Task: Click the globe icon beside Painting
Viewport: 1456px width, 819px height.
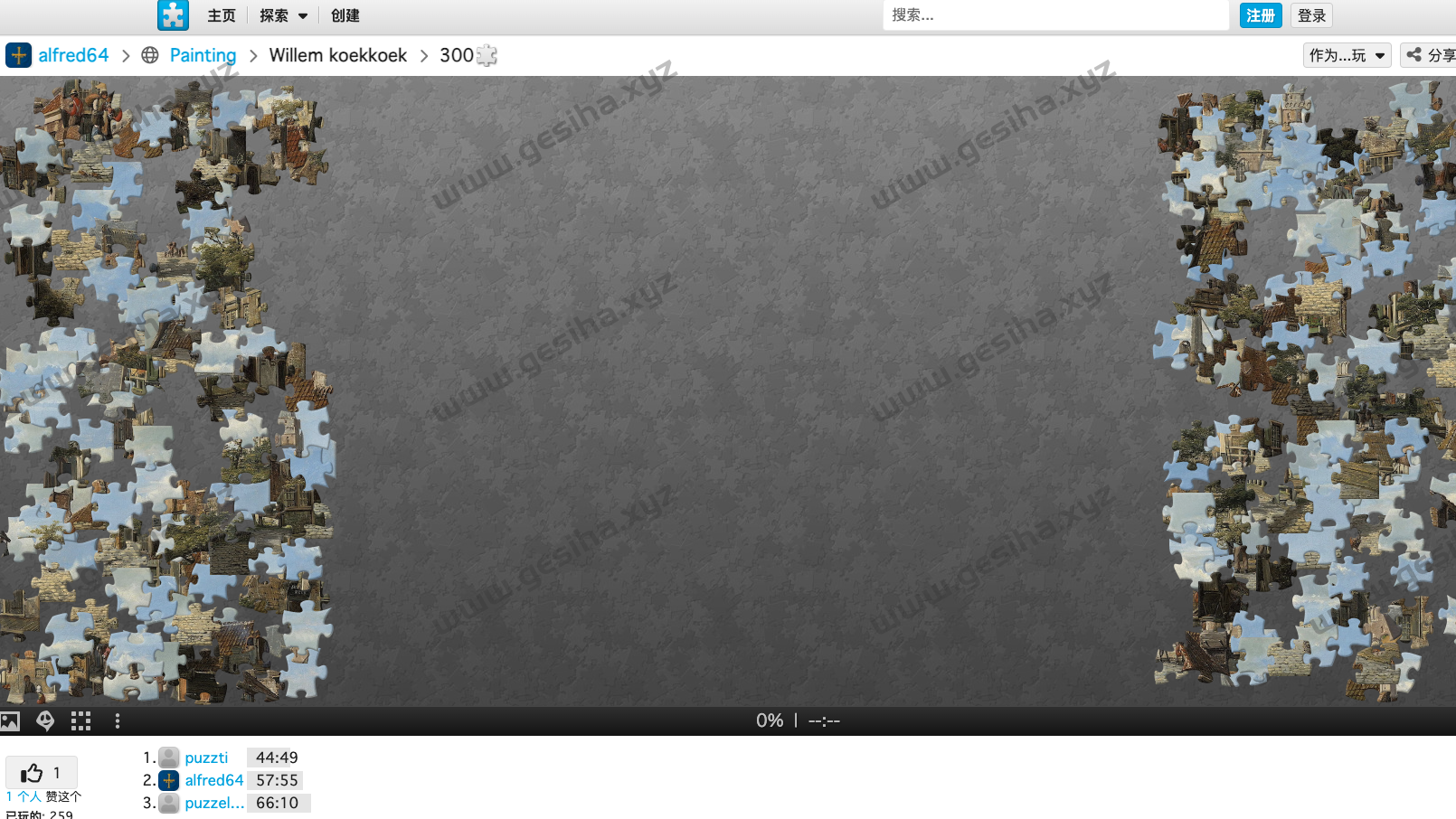Action: click(x=149, y=55)
